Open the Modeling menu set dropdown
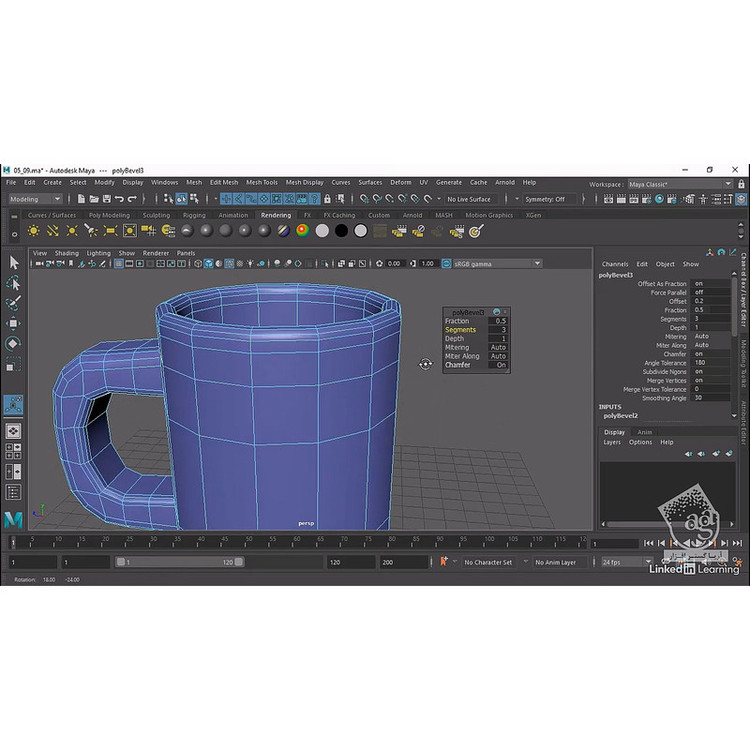The width and height of the screenshot is (750, 750). coord(36,199)
